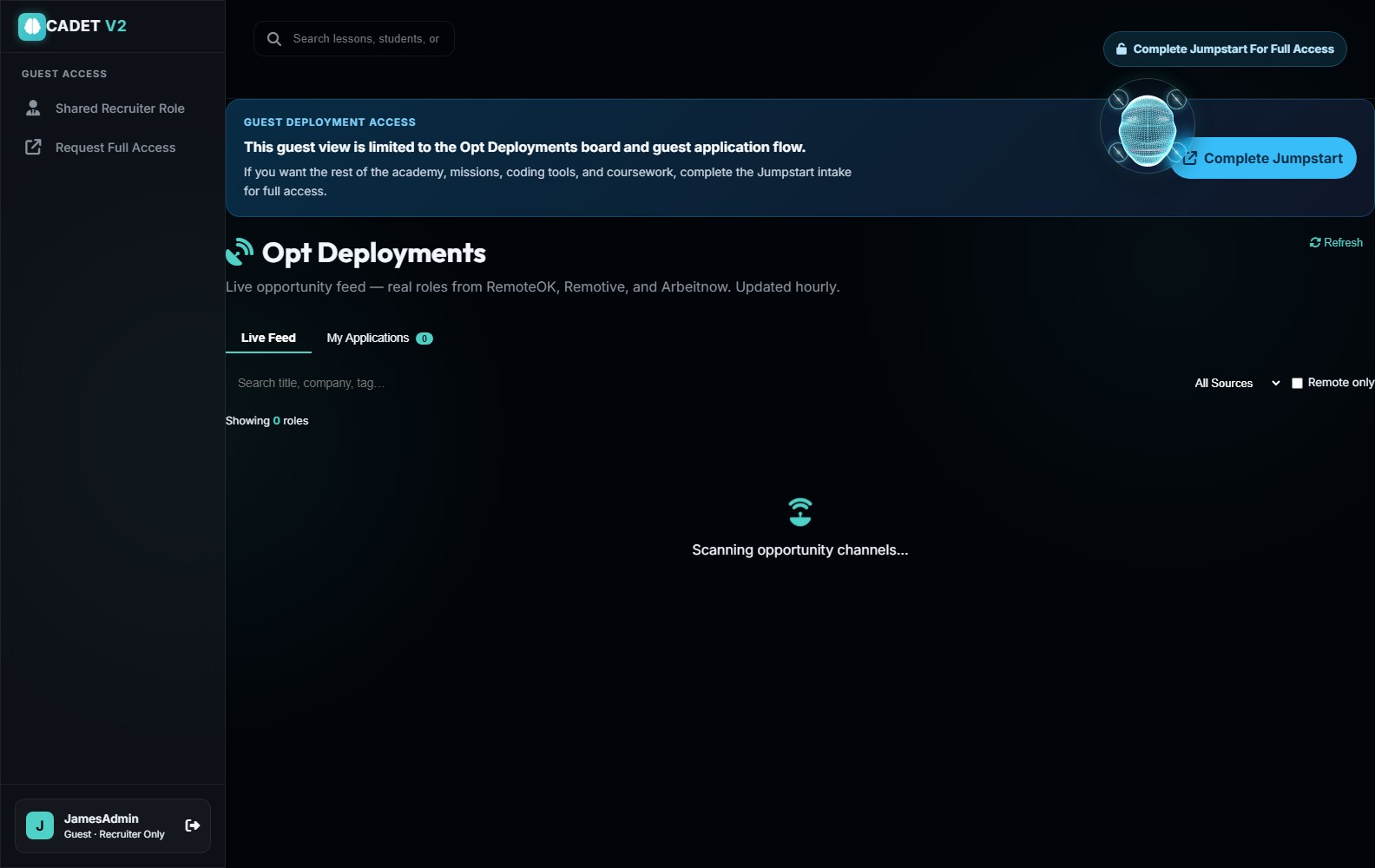Click the Scanning opportunity channels message
The width and height of the screenshot is (1375, 868).
click(x=800, y=549)
